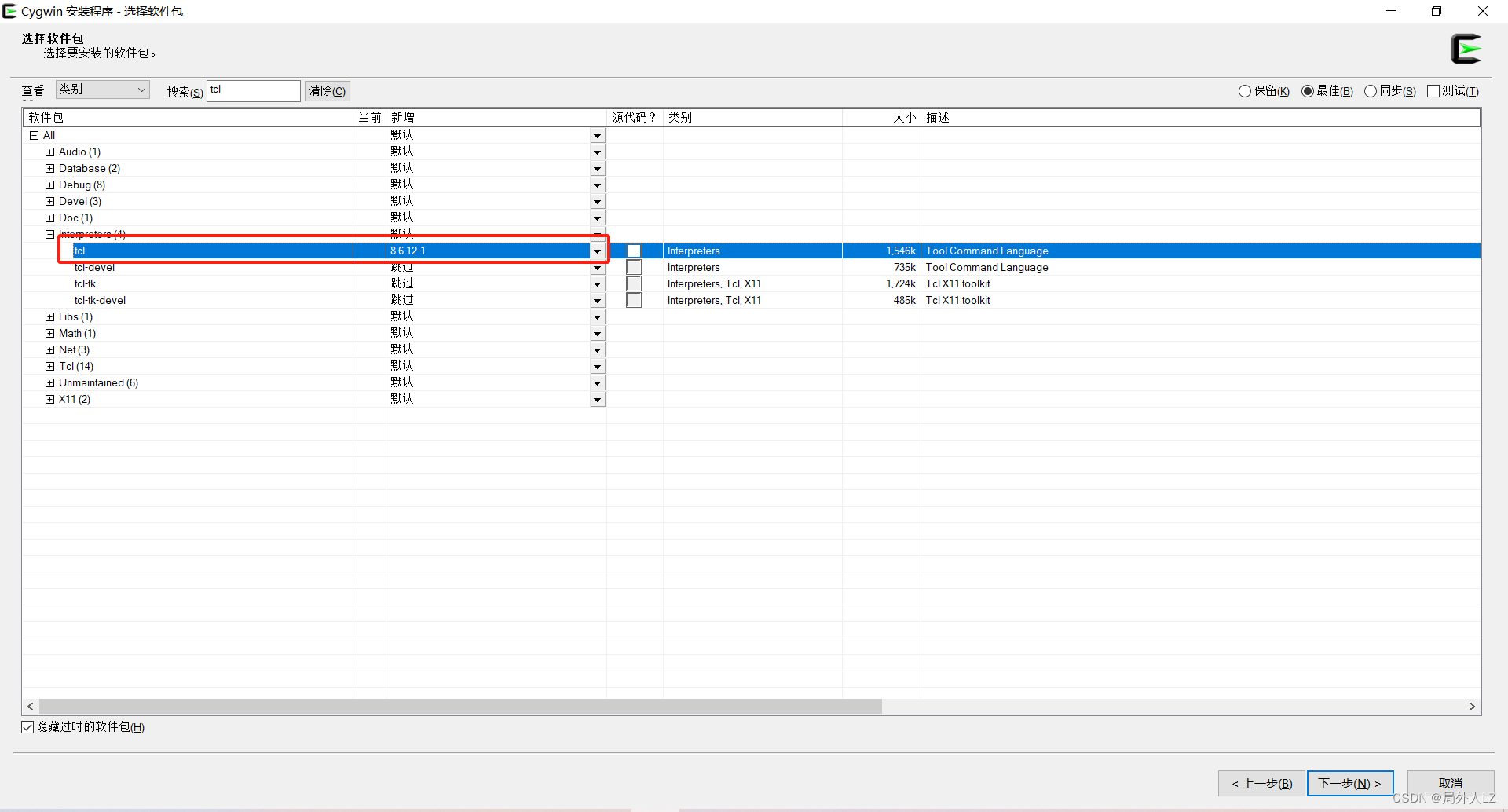1508x812 pixels.
Task: Open the action dropdown for Math row
Action: pyautogui.click(x=598, y=334)
